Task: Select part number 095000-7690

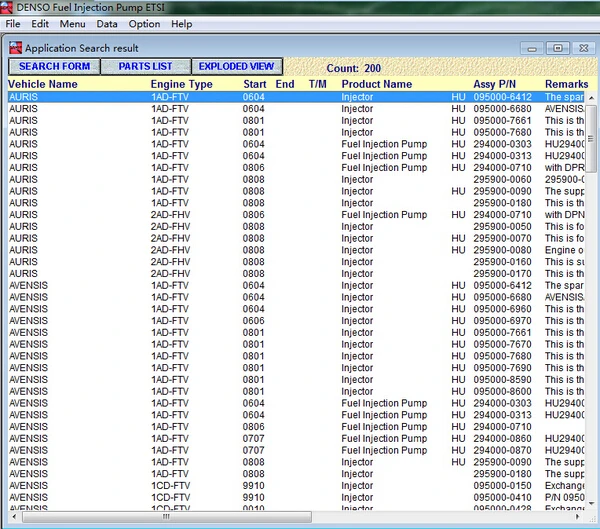Action: [502, 368]
